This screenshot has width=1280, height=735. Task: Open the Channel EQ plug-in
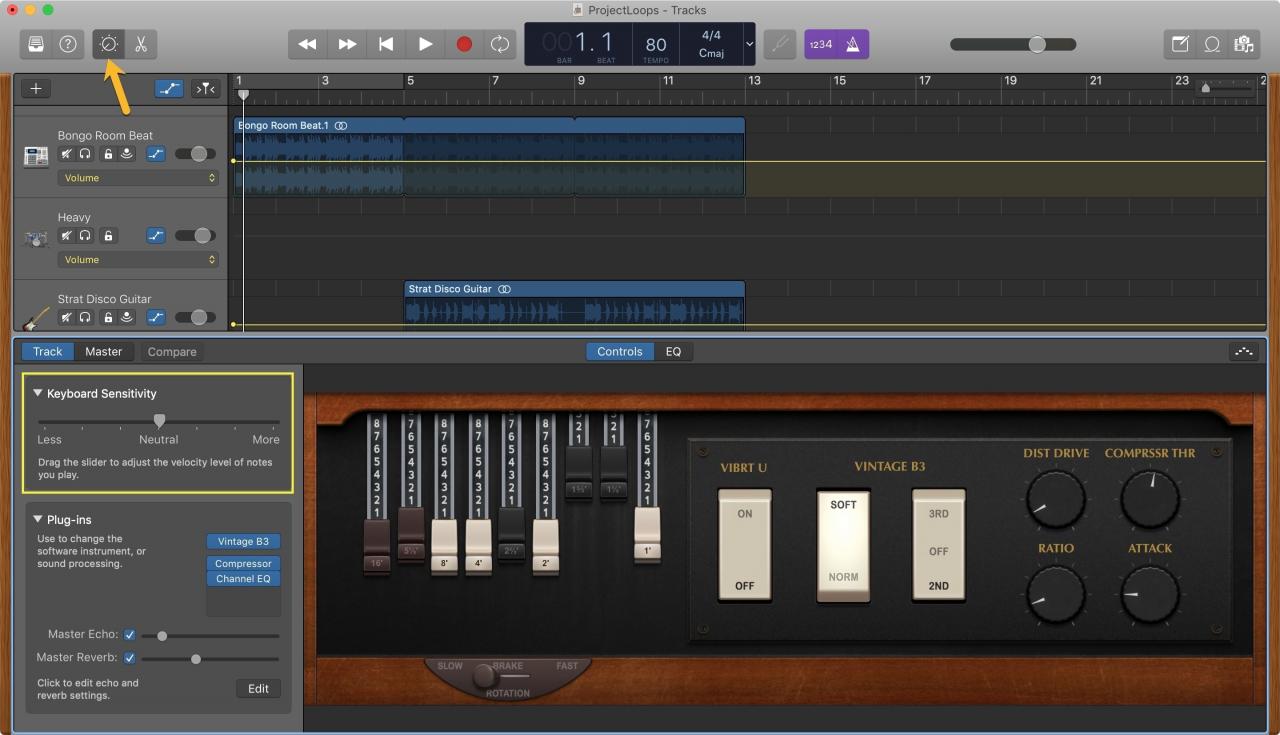[243, 579]
